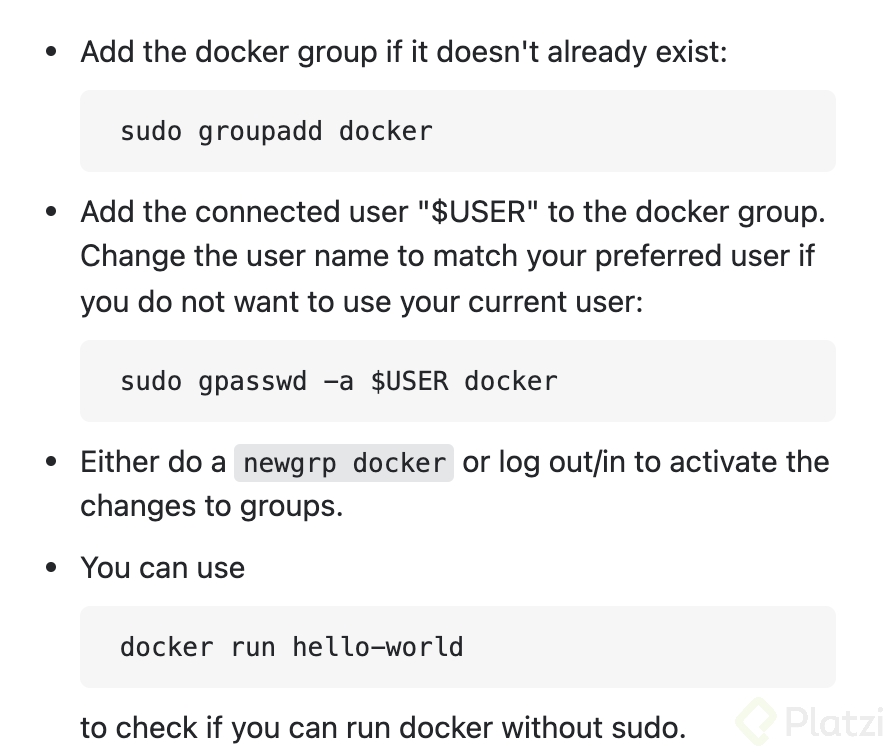Click 'hello-world' in the docker run command
This screenshot has height=754, width=892.
(378, 646)
